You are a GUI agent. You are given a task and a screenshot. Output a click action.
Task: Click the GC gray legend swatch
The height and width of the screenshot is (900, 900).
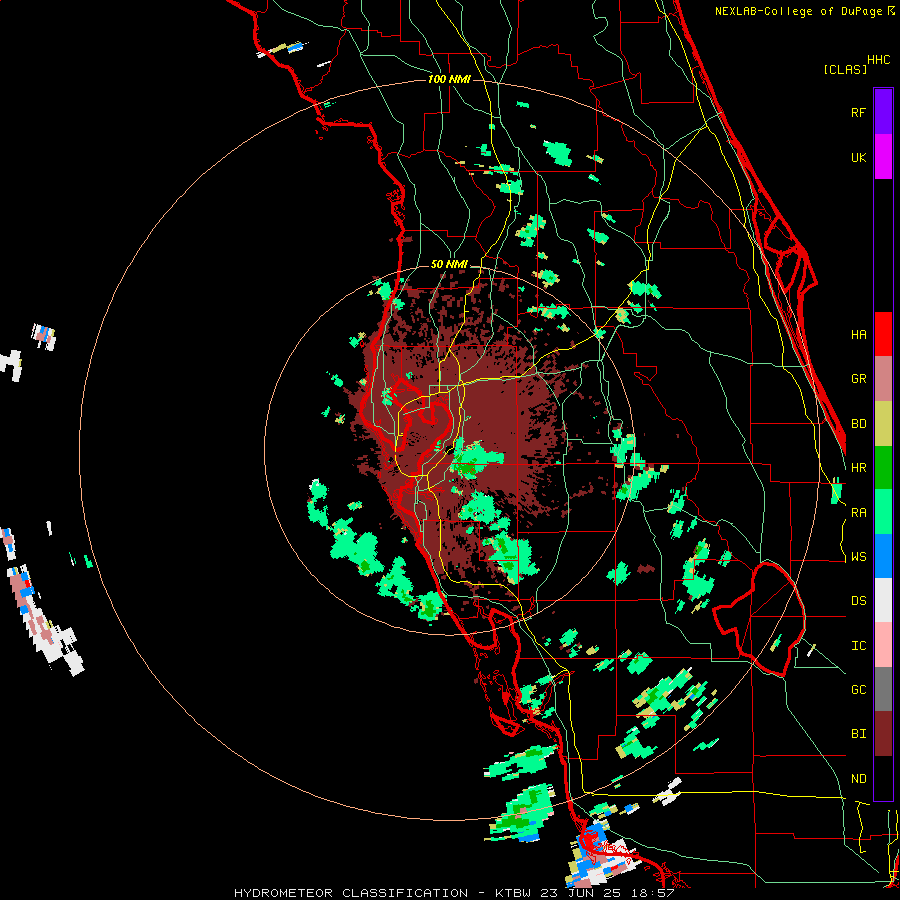(x=883, y=689)
